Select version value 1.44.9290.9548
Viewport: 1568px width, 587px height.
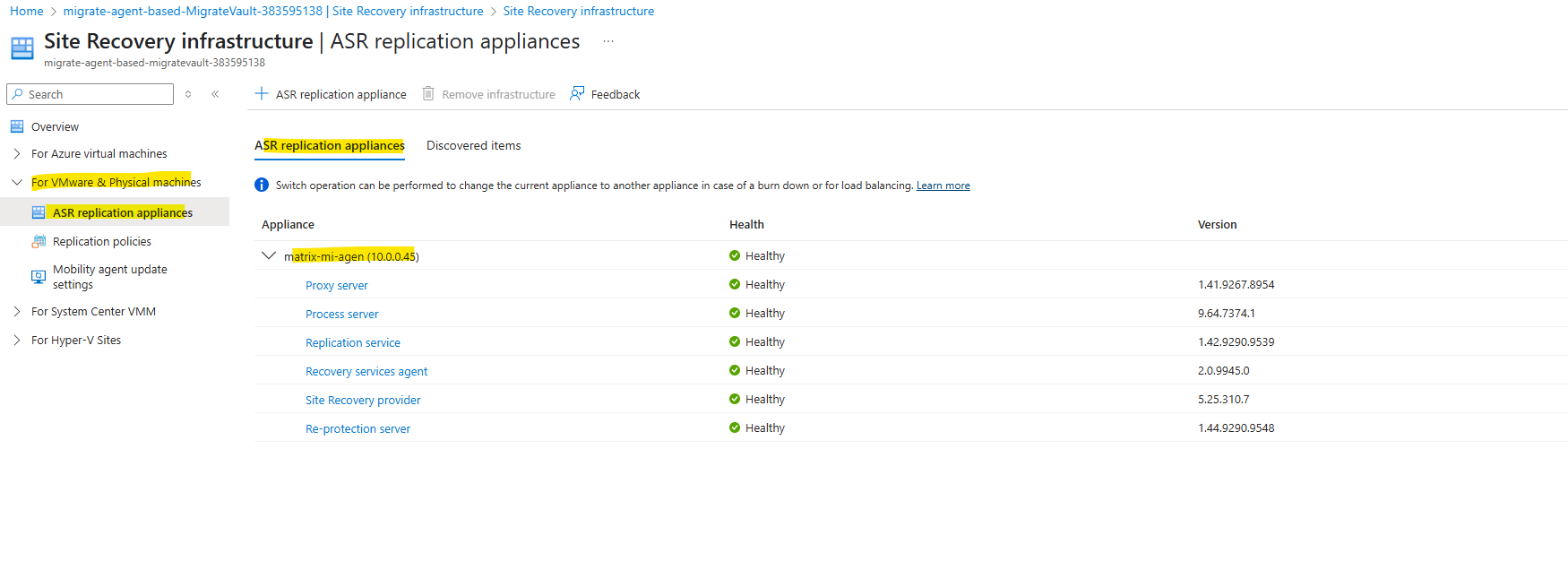[1236, 427]
